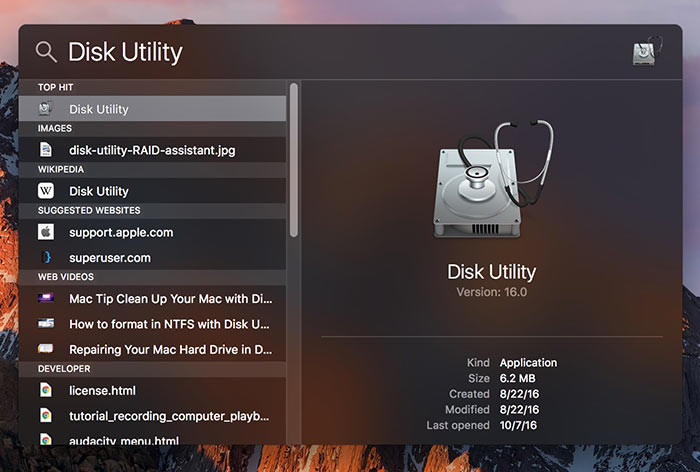Click the SUGGESTED WEBSITES section header
Image resolution: width=700 pixels, height=472 pixels.
click(x=89, y=210)
